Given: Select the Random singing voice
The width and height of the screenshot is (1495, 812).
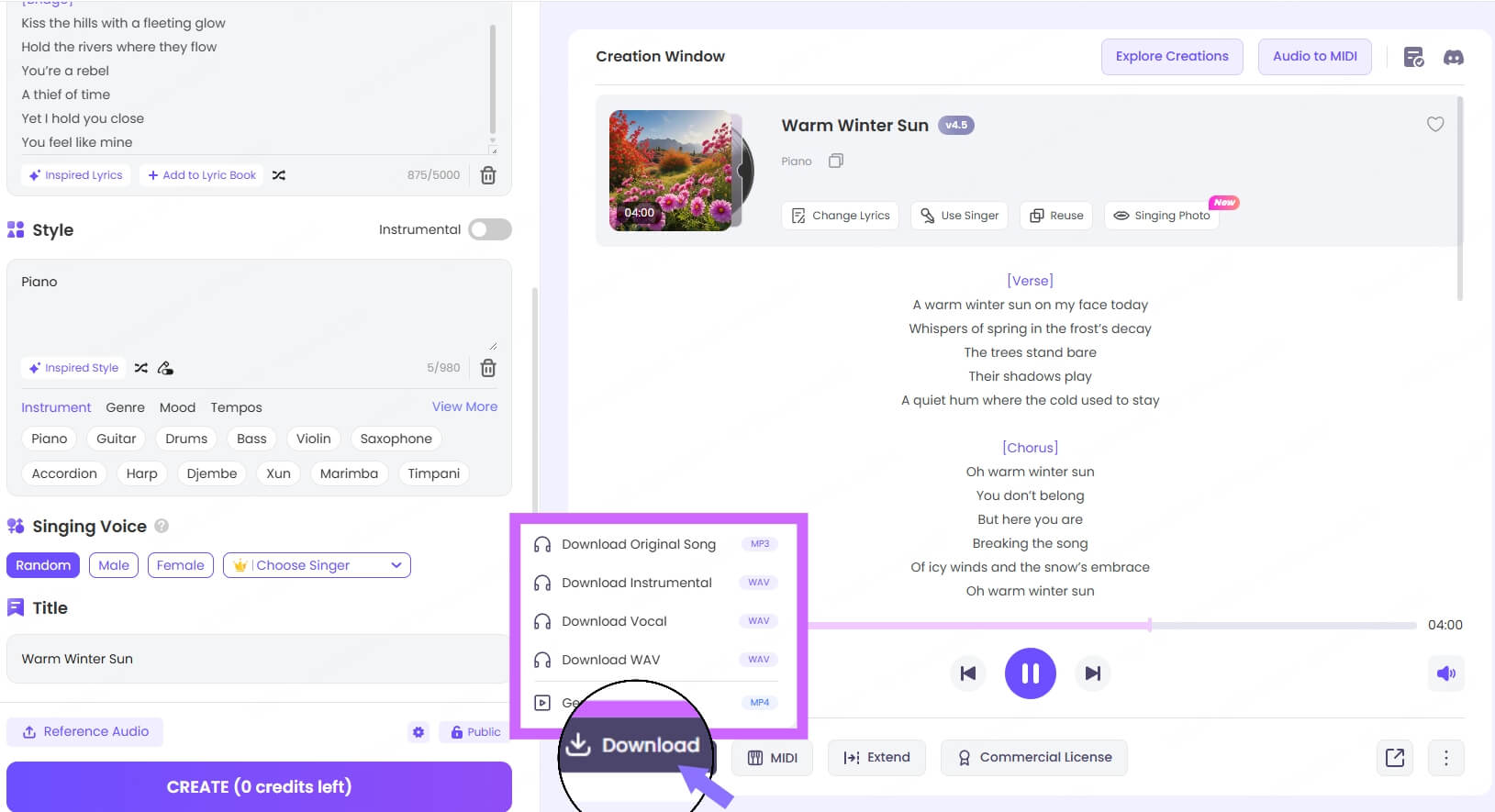Looking at the screenshot, I should (x=43, y=565).
